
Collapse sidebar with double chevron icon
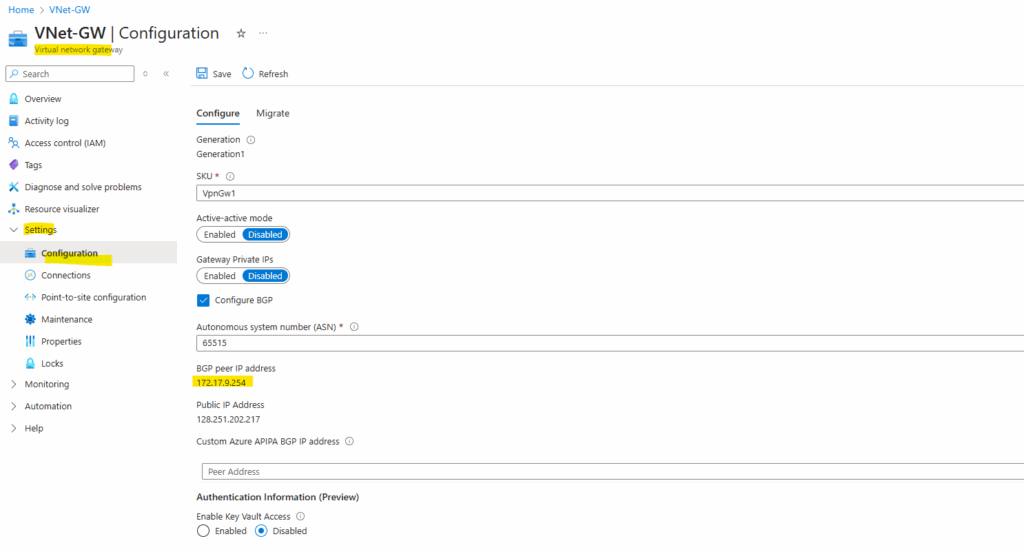point(166,74)
